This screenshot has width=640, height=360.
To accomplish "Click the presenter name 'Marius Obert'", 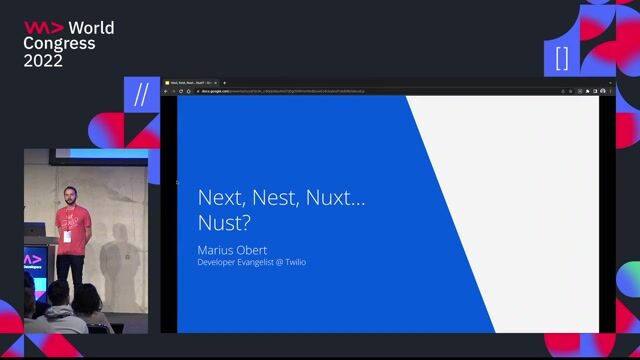I will click(x=232, y=250).
